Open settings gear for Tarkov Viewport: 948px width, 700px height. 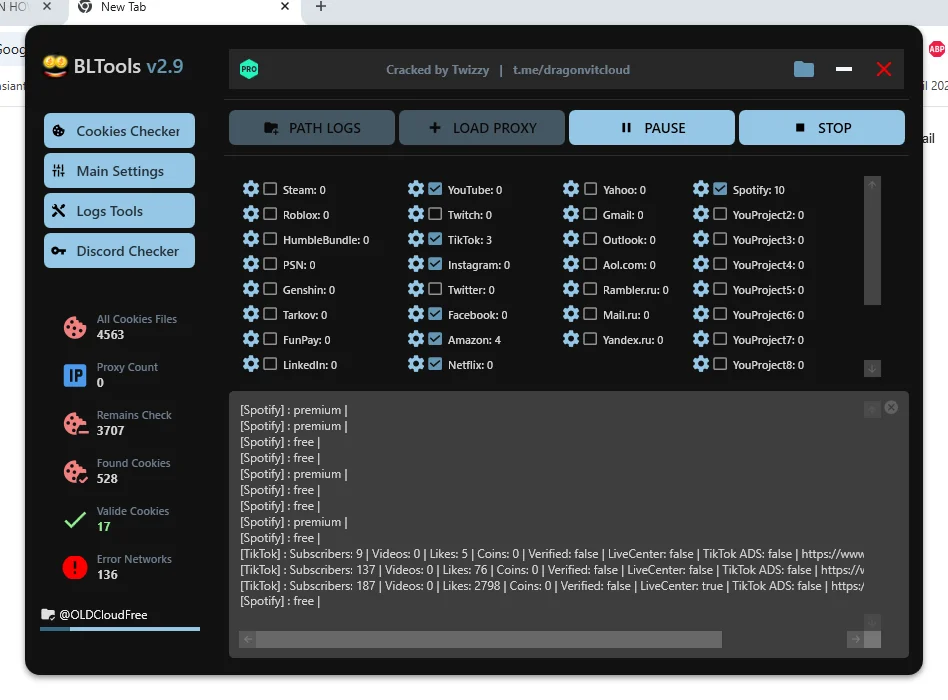(x=251, y=314)
